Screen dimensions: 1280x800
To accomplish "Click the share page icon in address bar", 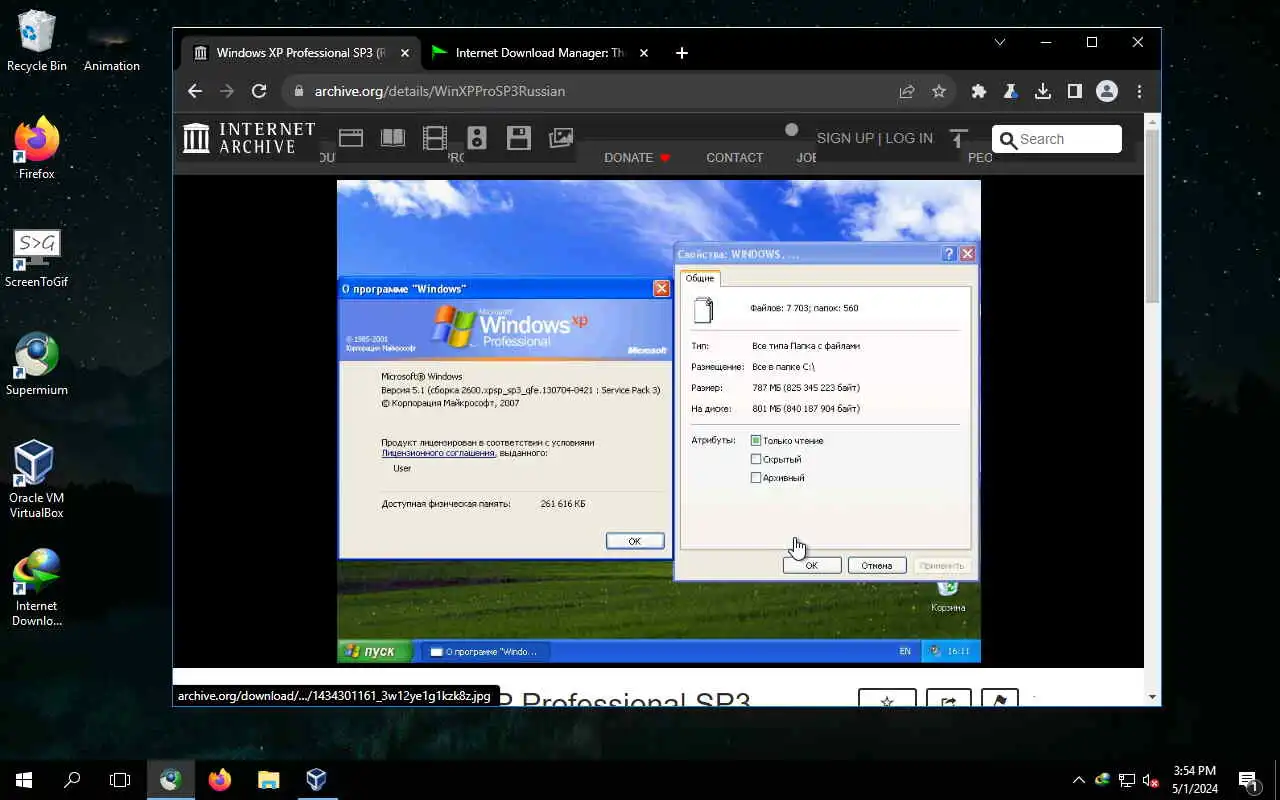I will 907,91.
